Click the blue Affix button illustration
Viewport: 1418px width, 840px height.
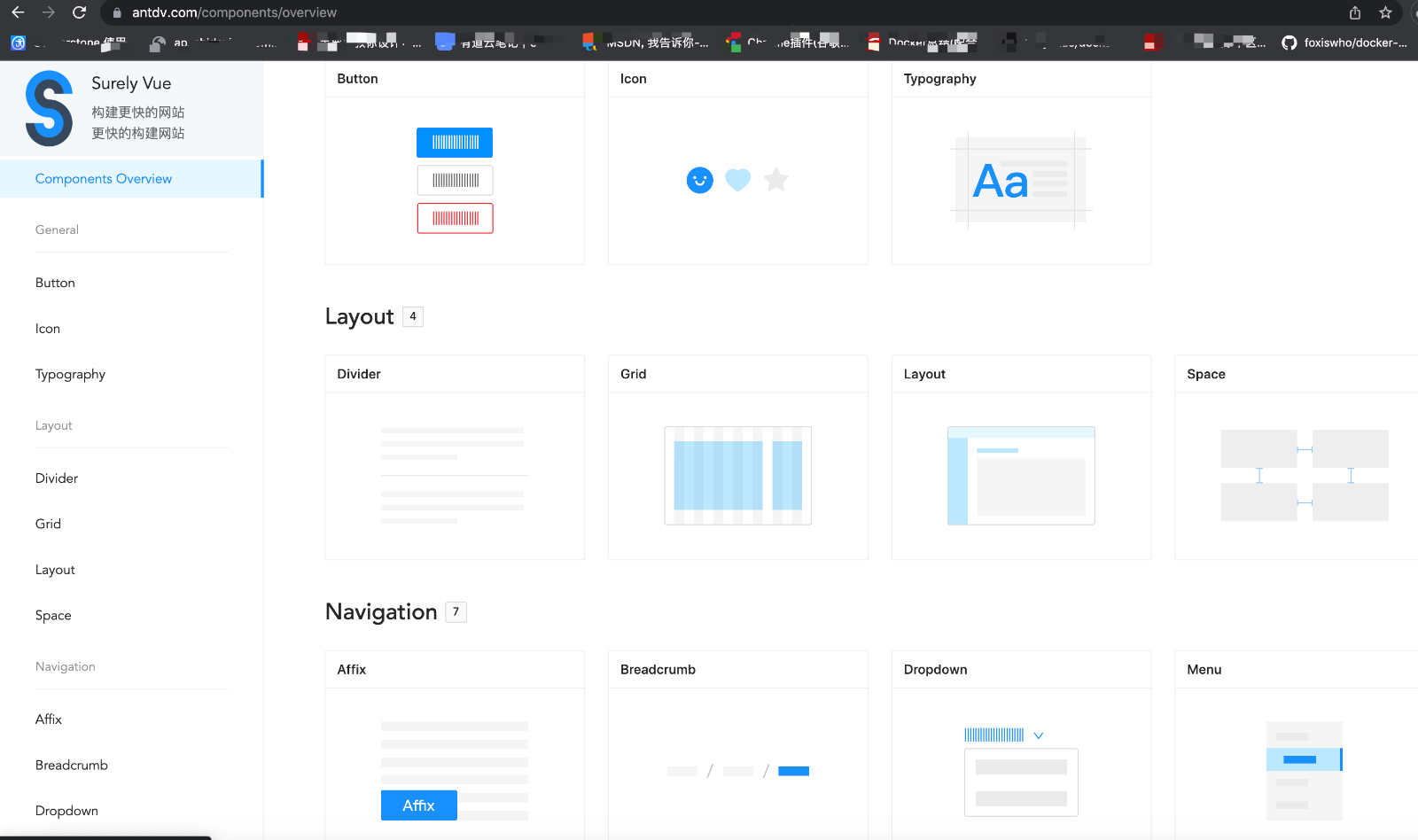[419, 805]
